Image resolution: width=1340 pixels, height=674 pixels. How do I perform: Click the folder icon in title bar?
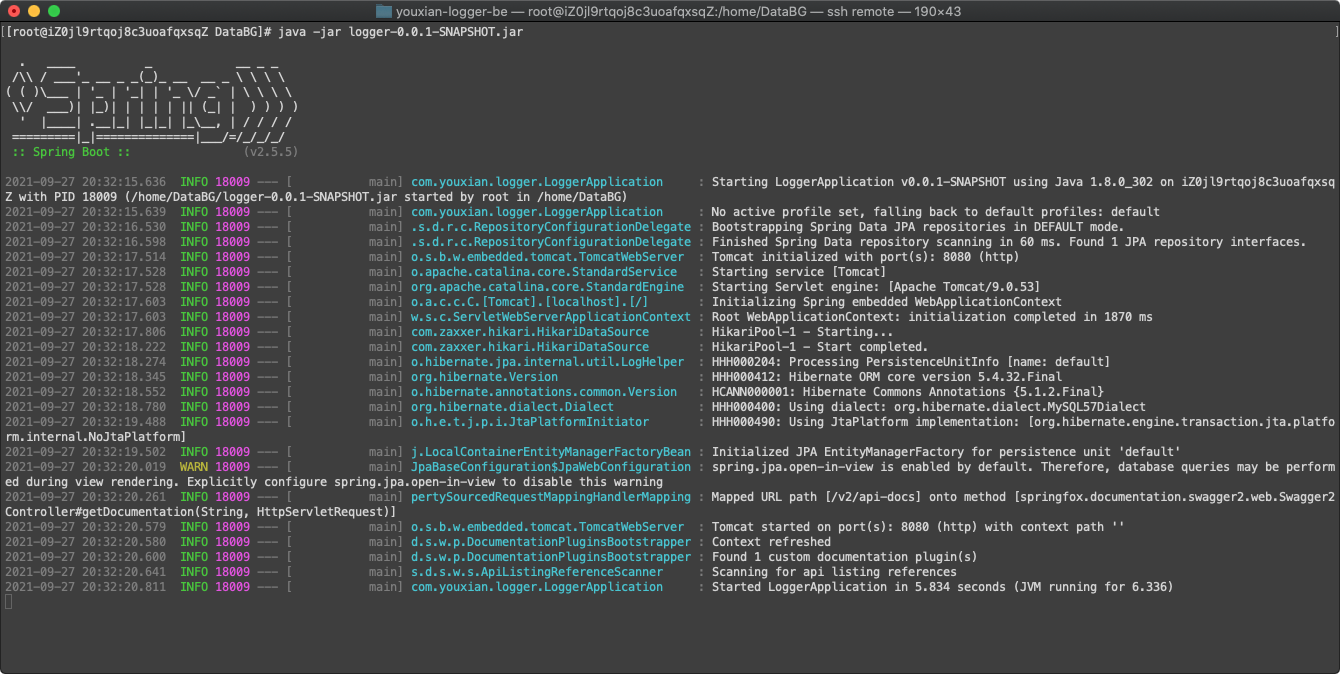(384, 11)
